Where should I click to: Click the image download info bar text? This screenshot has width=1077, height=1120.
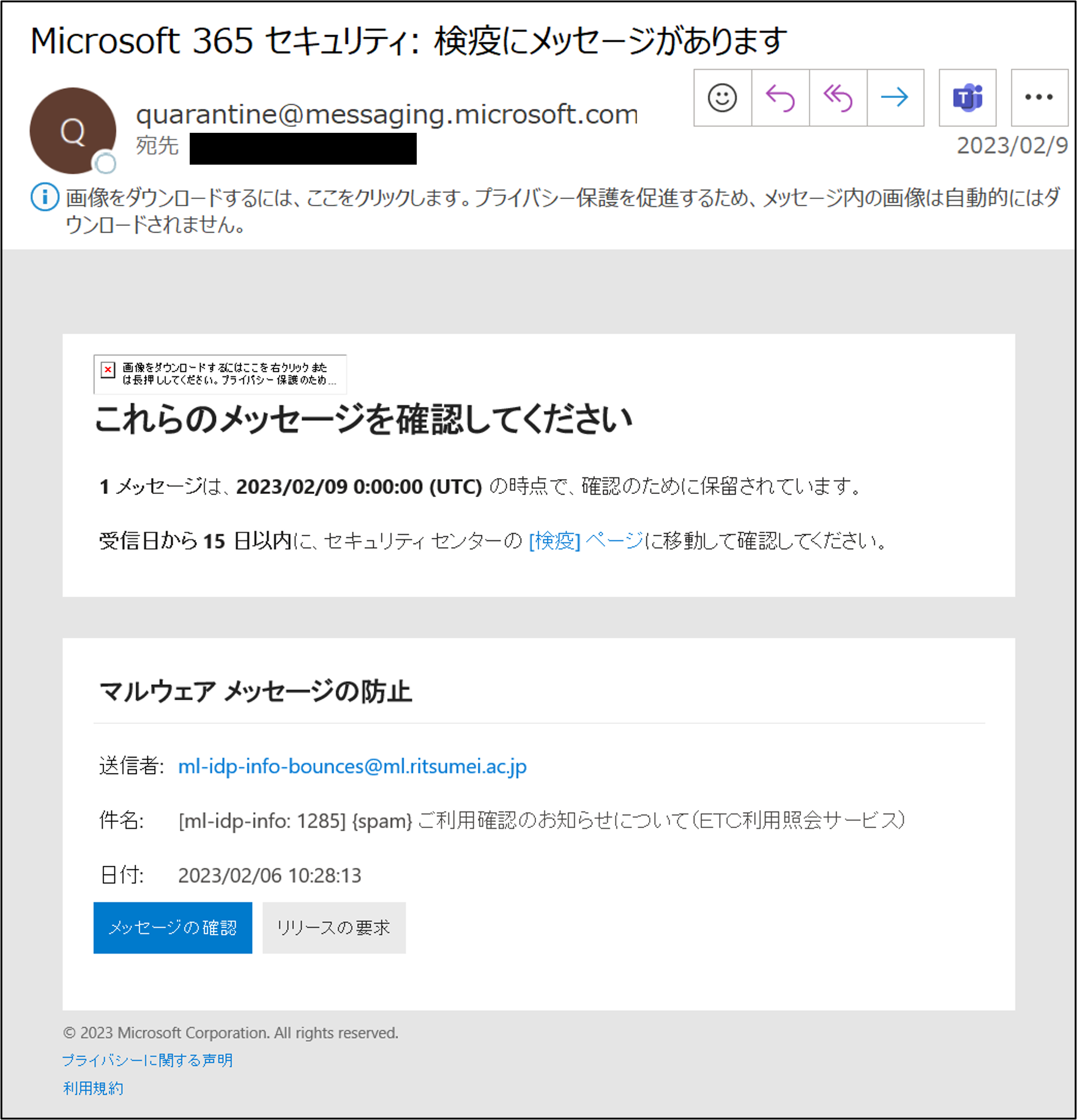coord(562,211)
